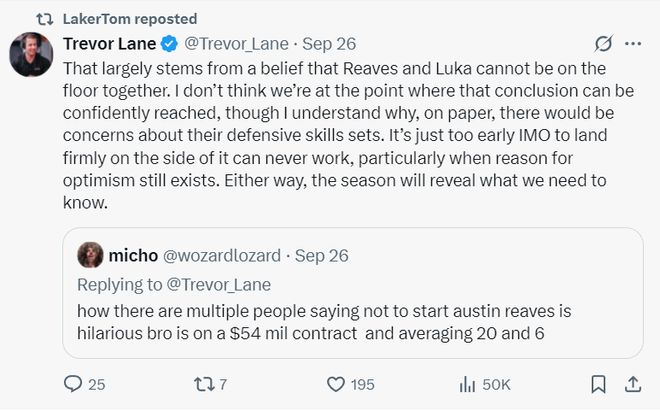Share the post via upload arrow icon

click(x=632, y=384)
